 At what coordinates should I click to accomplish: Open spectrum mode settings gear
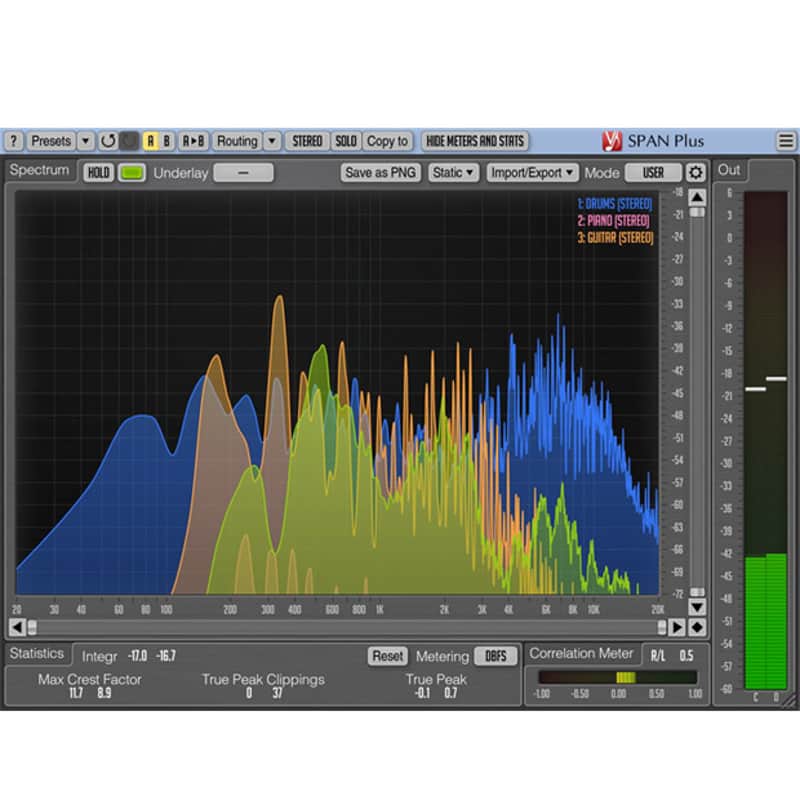(x=695, y=173)
